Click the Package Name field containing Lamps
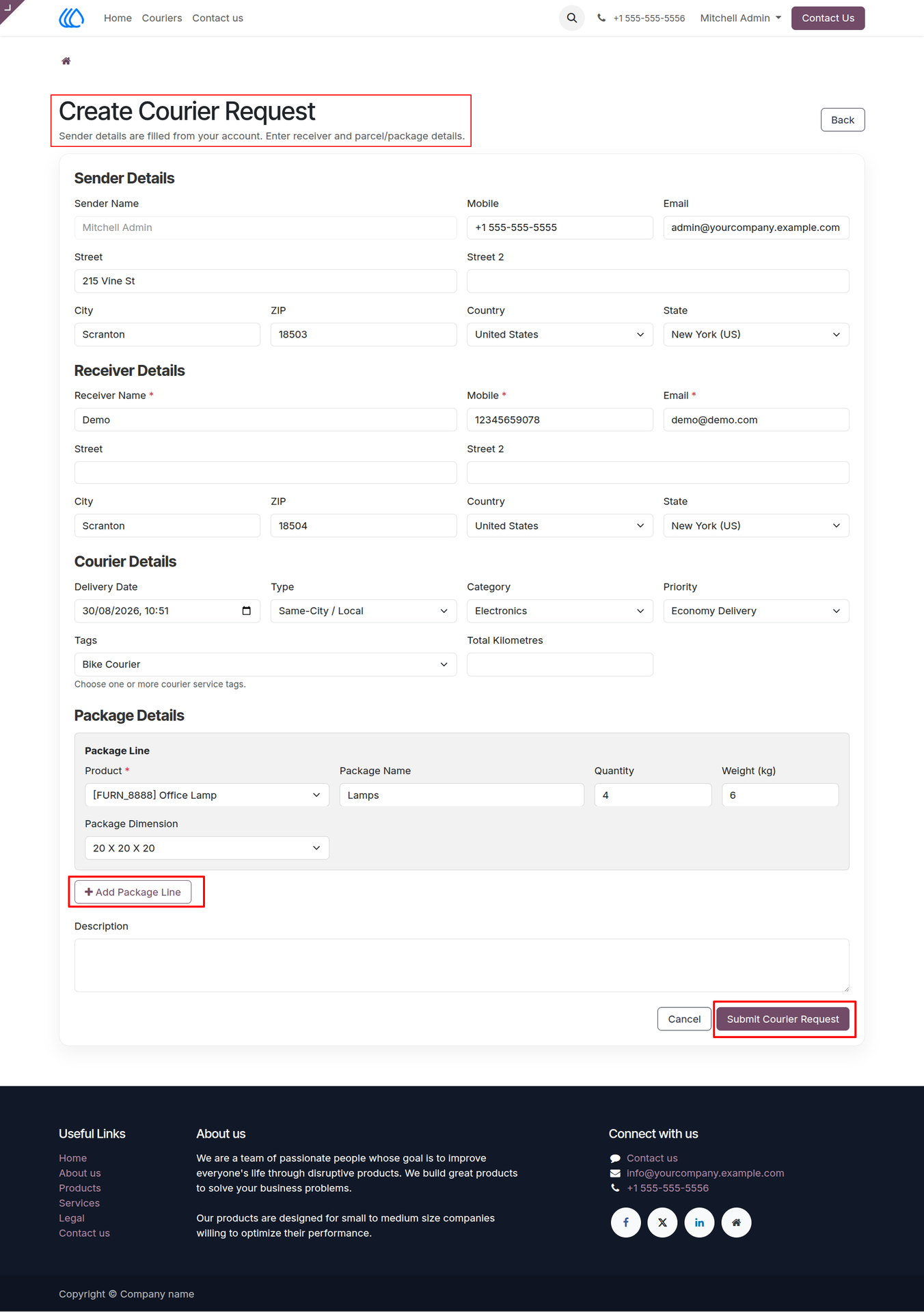 (461, 795)
